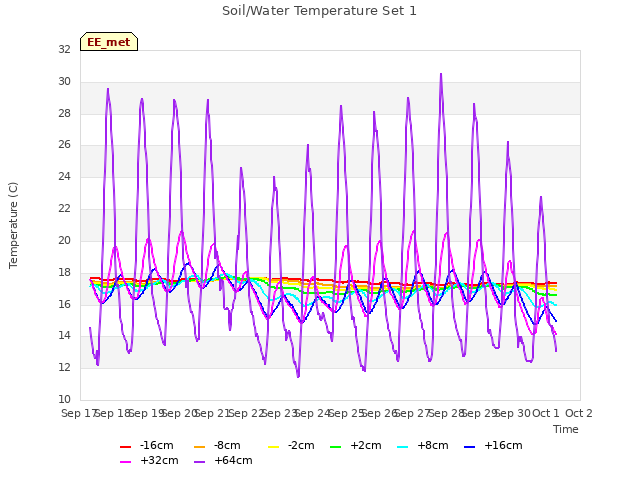
Task: Click the +32cm legend label
Action: point(159,460)
